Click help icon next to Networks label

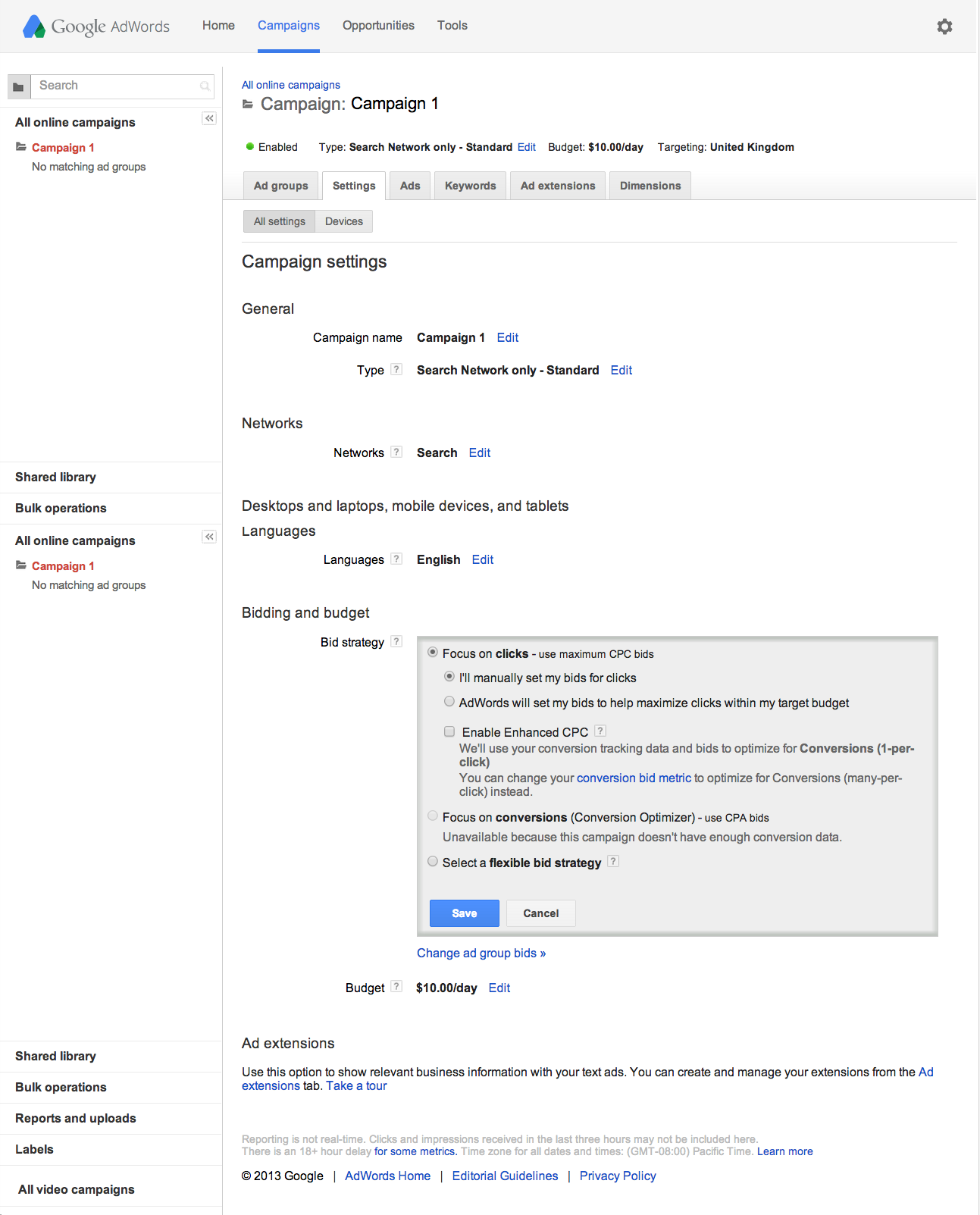point(396,452)
